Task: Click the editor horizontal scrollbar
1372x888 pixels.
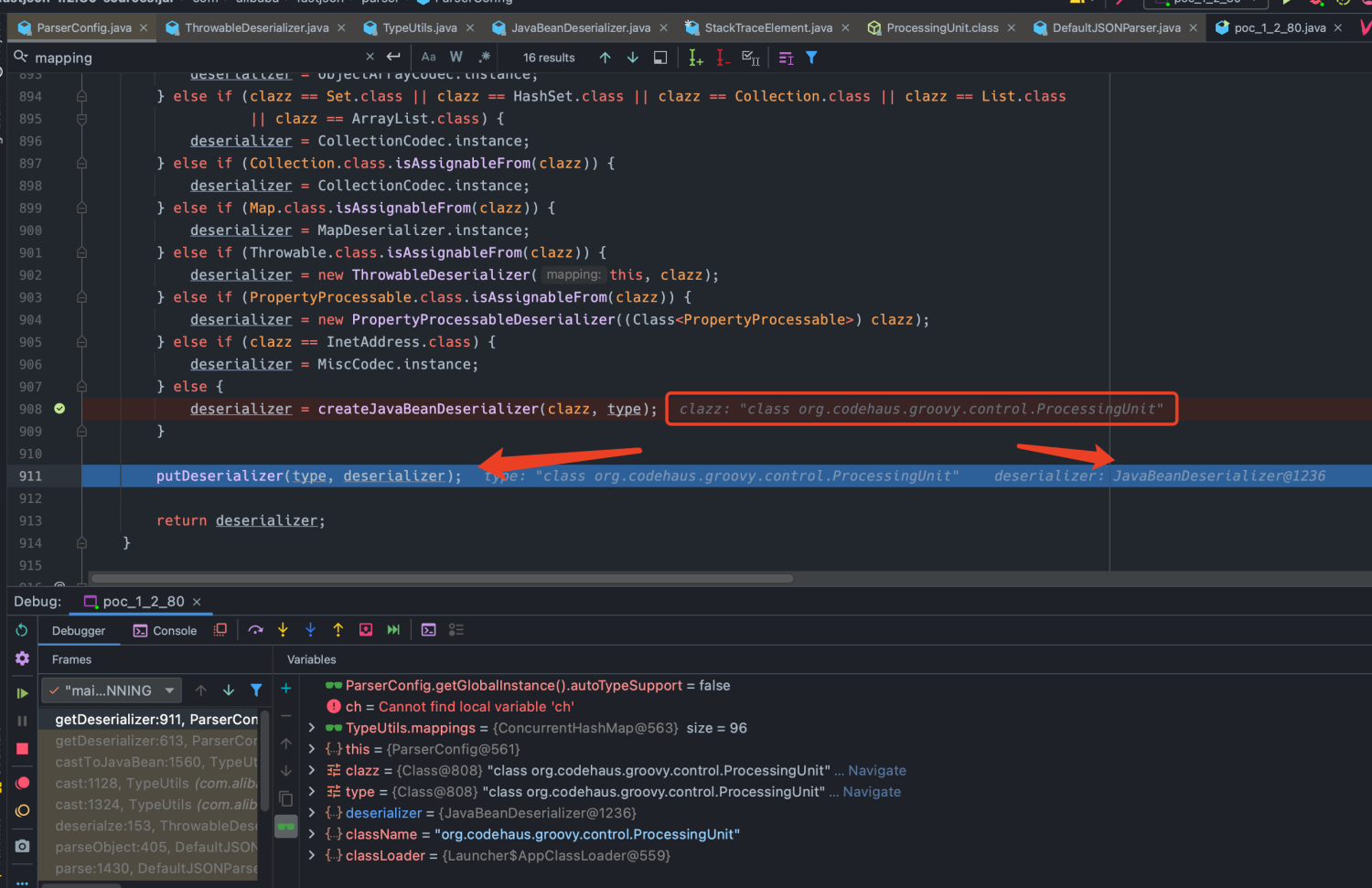Action: click(442, 578)
